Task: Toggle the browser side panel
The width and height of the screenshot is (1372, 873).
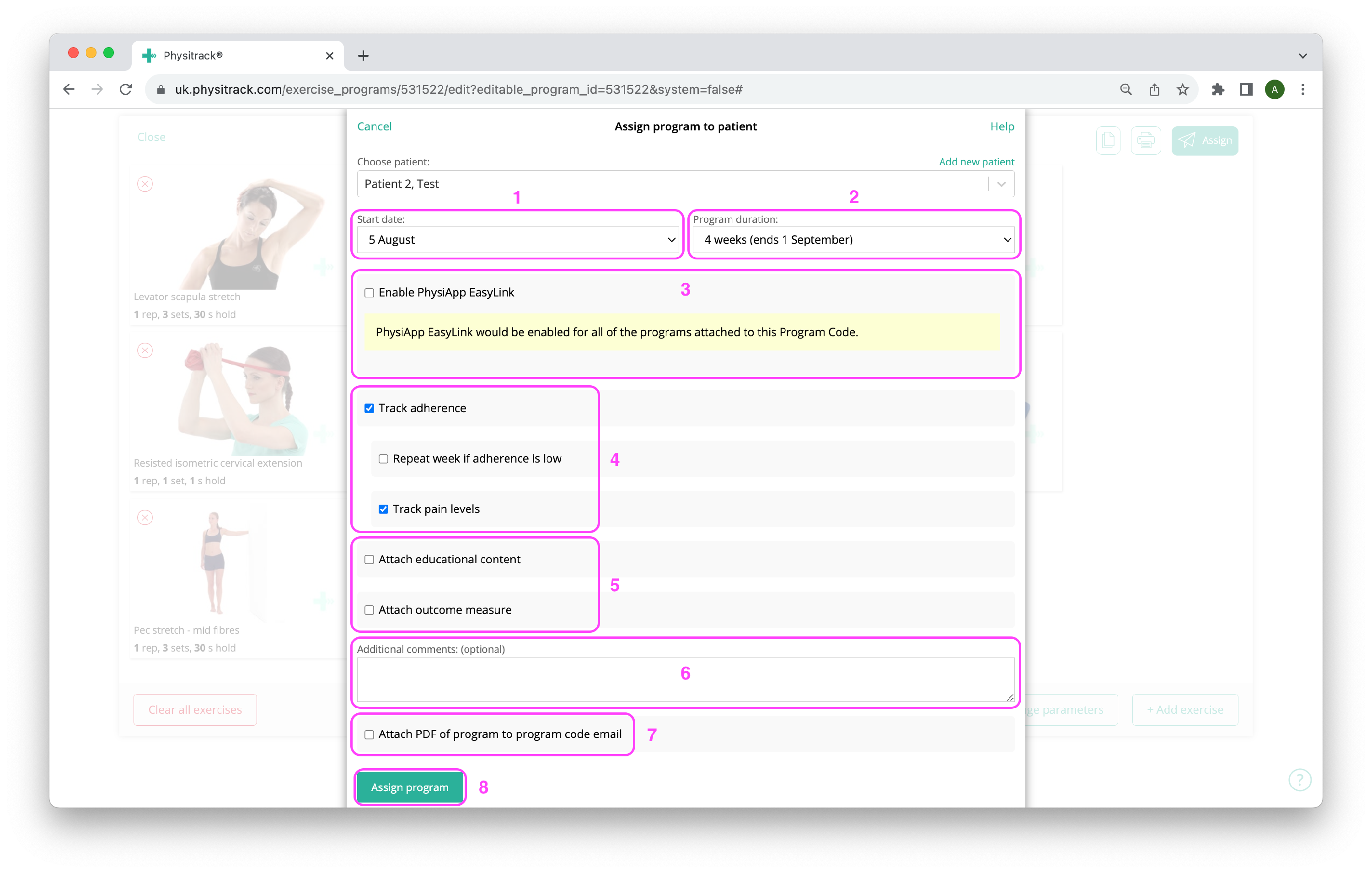Action: [x=1246, y=90]
